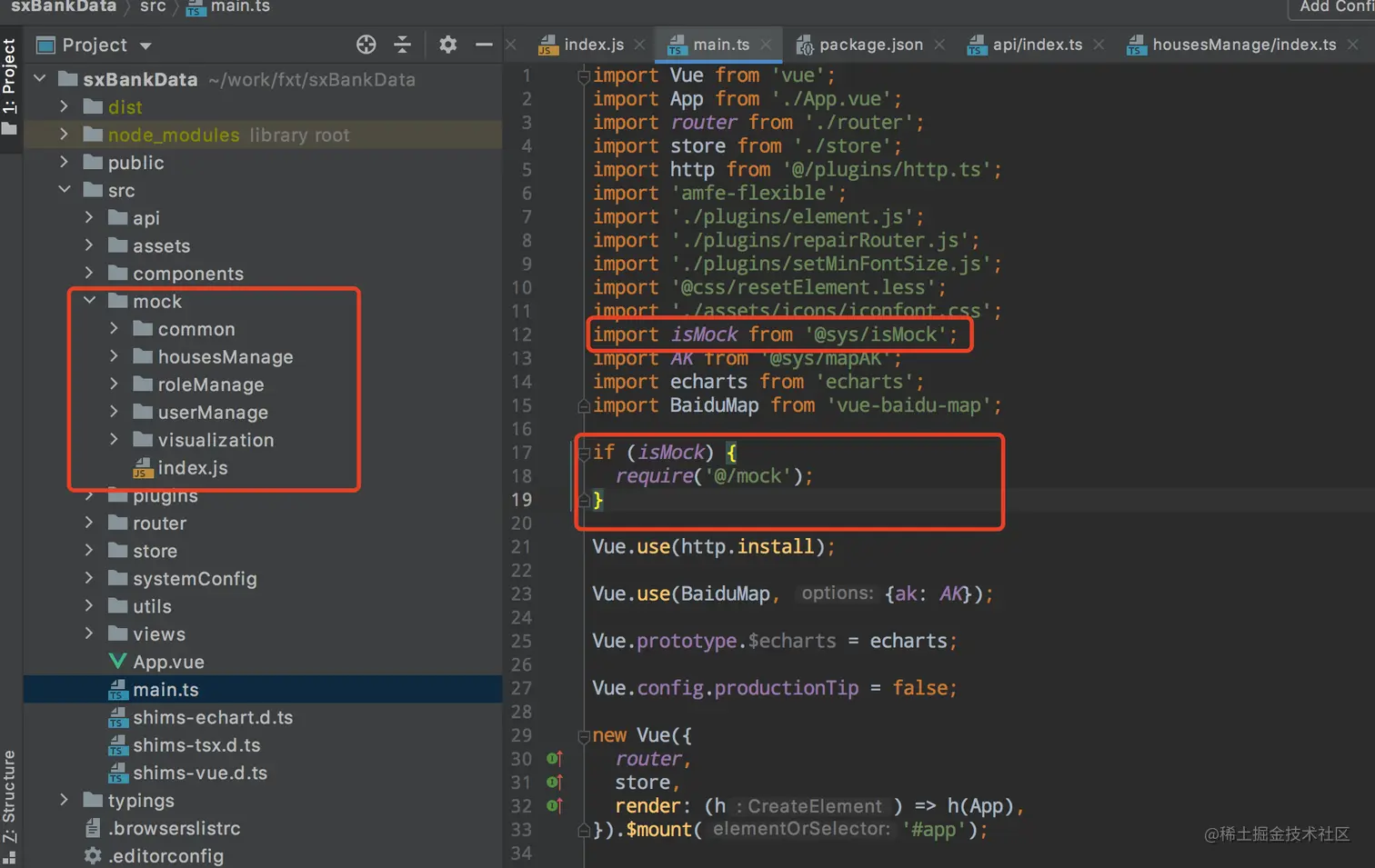Image resolution: width=1375 pixels, height=868 pixels.
Task: Expand the dist folder
Action: pyautogui.click(x=64, y=106)
